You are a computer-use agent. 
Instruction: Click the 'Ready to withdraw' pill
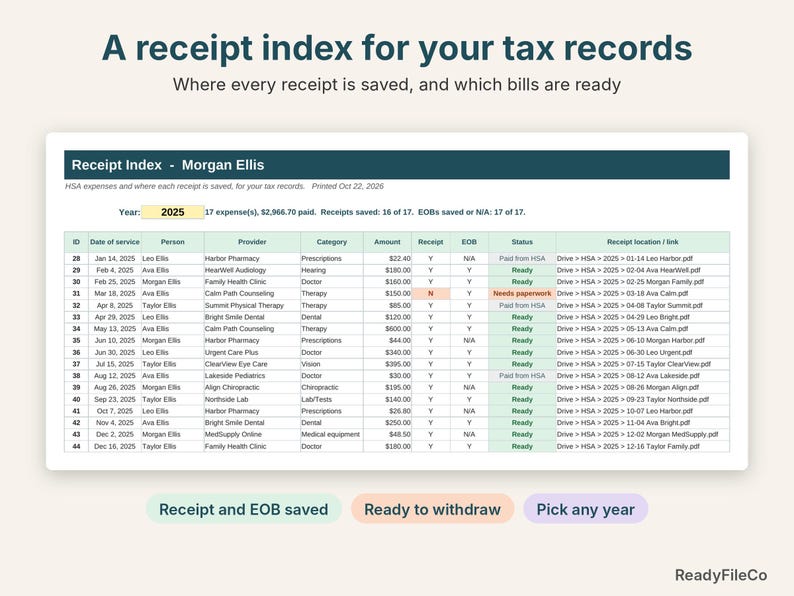[432, 509]
